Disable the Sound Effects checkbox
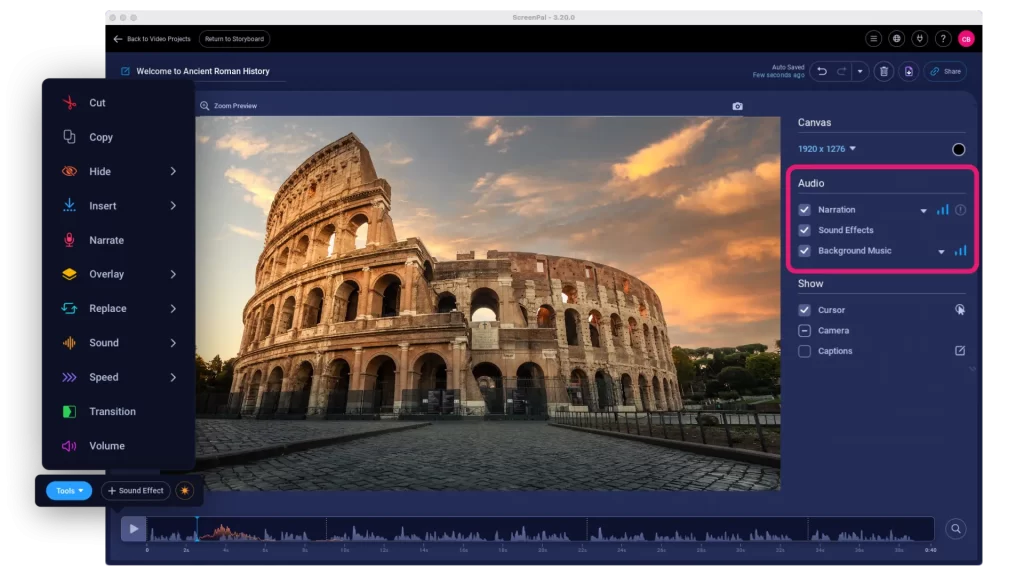Screen dimensions: 1024x576 point(804,230)
